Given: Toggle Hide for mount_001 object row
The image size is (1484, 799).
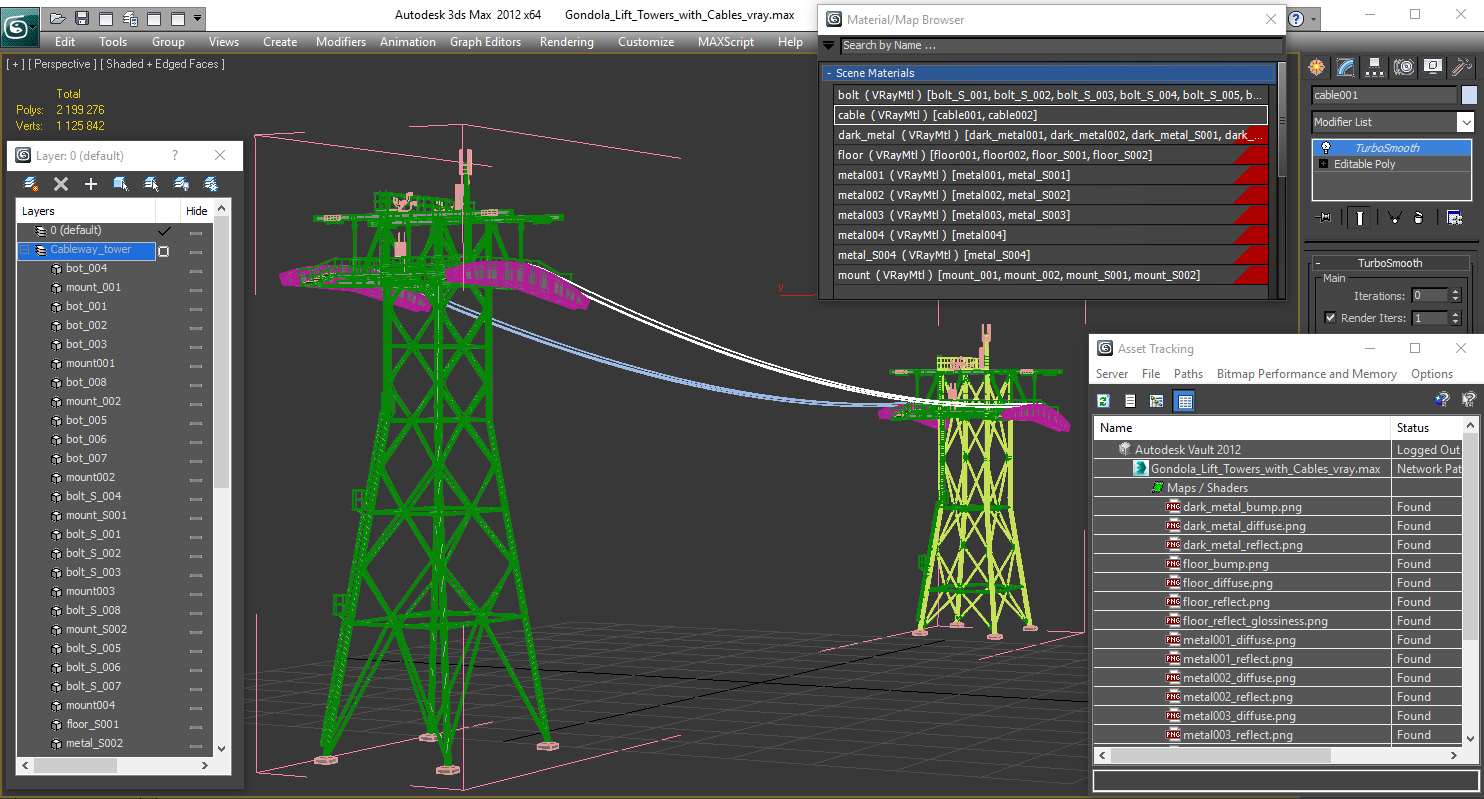Looking at the screenshot, I should (196, 288).
